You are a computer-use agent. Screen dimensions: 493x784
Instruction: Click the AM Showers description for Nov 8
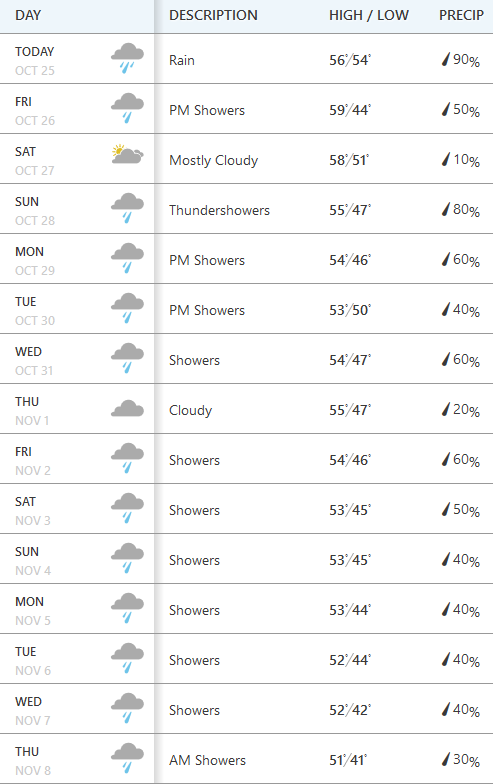point(208,760)
